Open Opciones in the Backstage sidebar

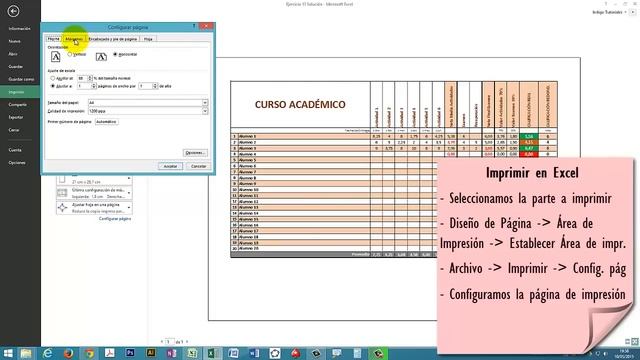coord(17,162)
